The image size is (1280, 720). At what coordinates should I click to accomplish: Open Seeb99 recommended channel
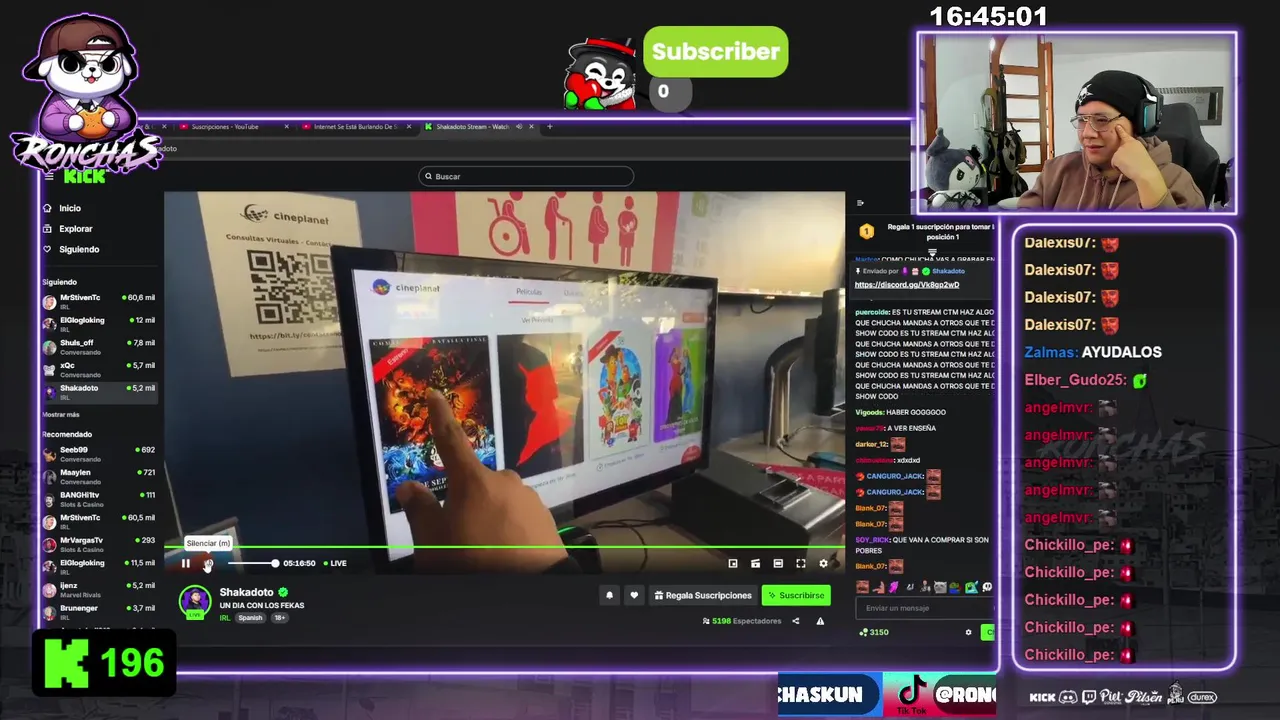click(99, 453)
